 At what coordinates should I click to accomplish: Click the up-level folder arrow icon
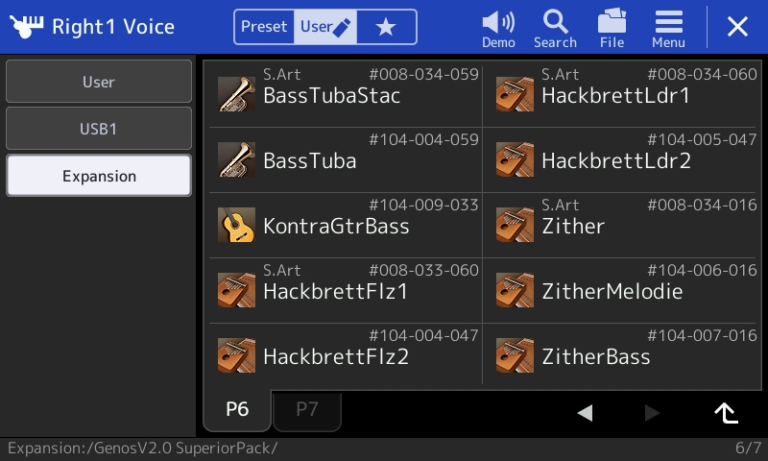click(726, 413)
